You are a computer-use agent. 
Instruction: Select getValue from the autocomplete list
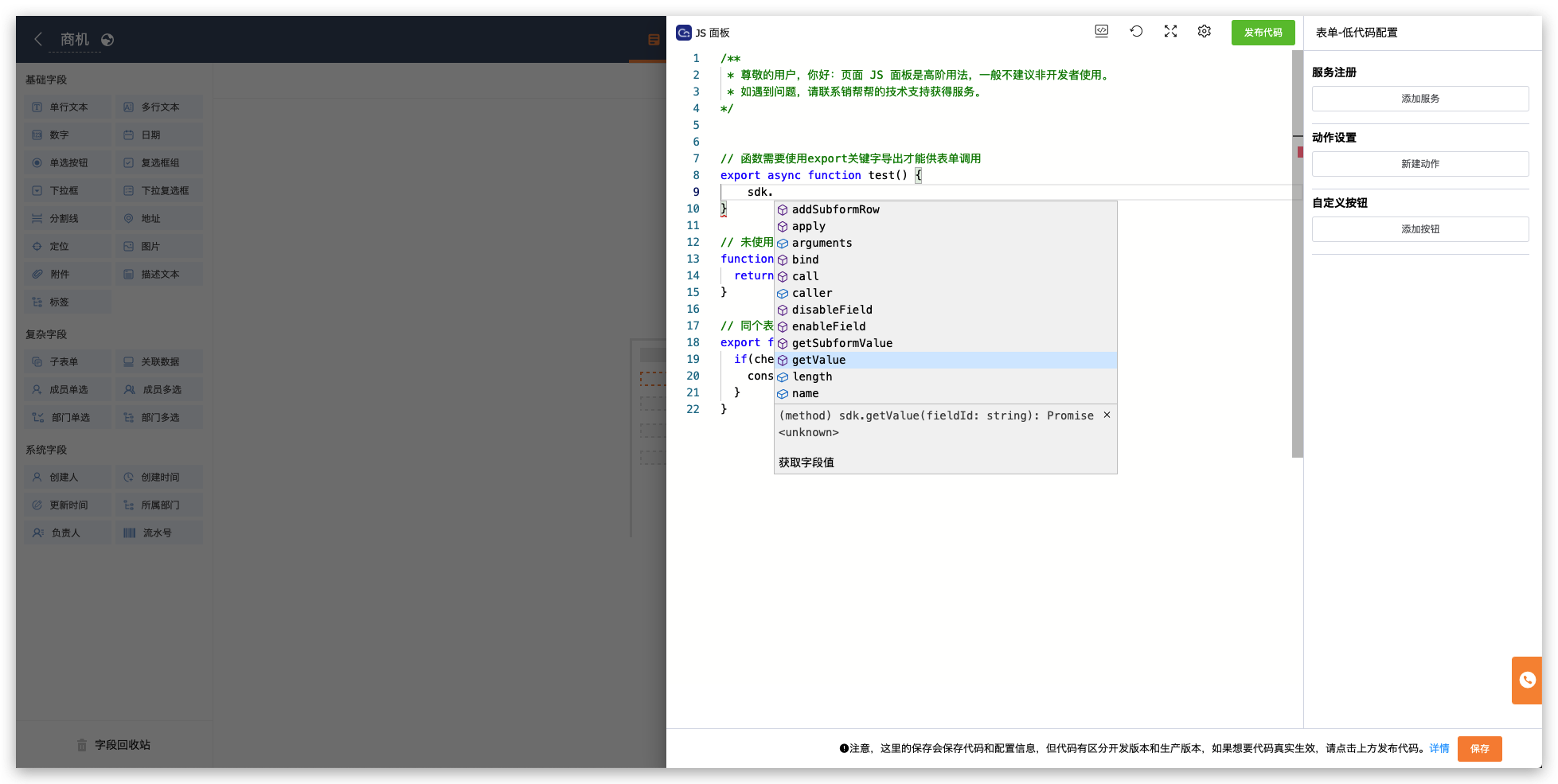pos(818,360)
